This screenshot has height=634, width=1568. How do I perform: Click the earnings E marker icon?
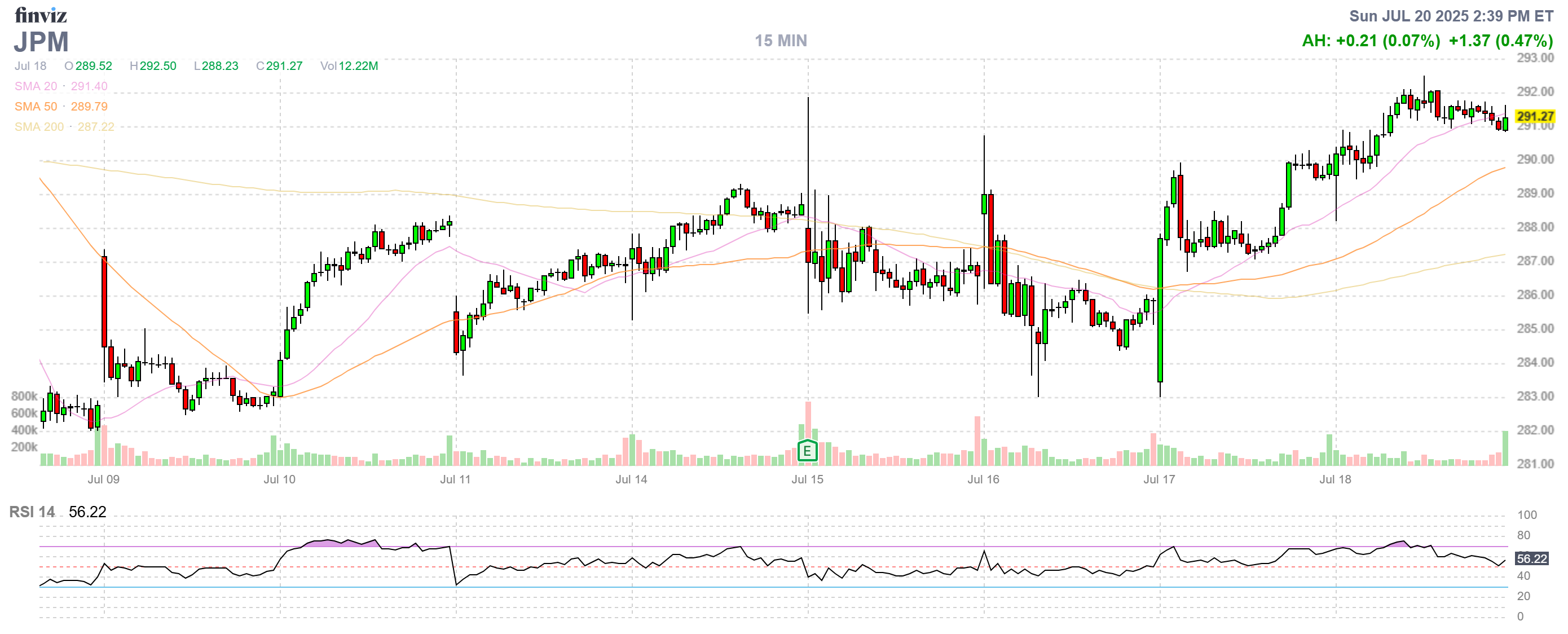click(x=807, y=451)
